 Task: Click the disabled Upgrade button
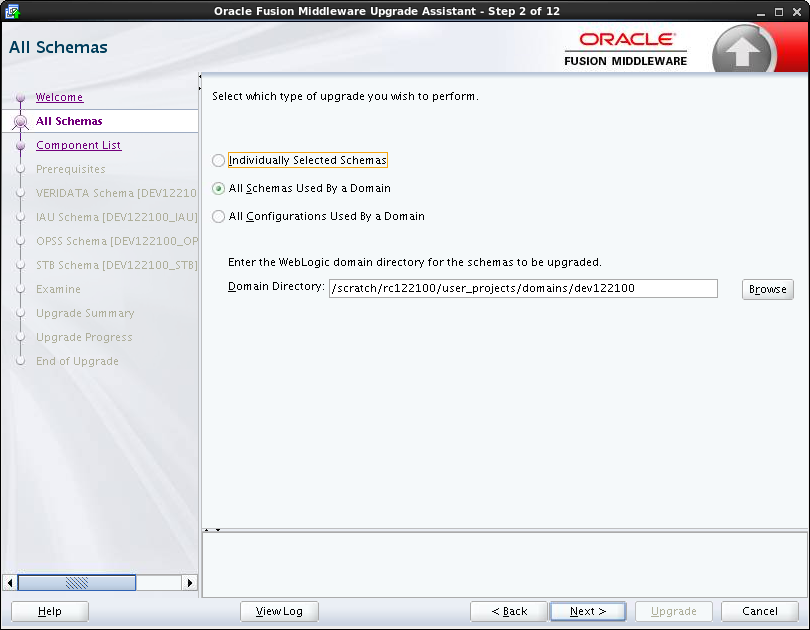[674, 611]
